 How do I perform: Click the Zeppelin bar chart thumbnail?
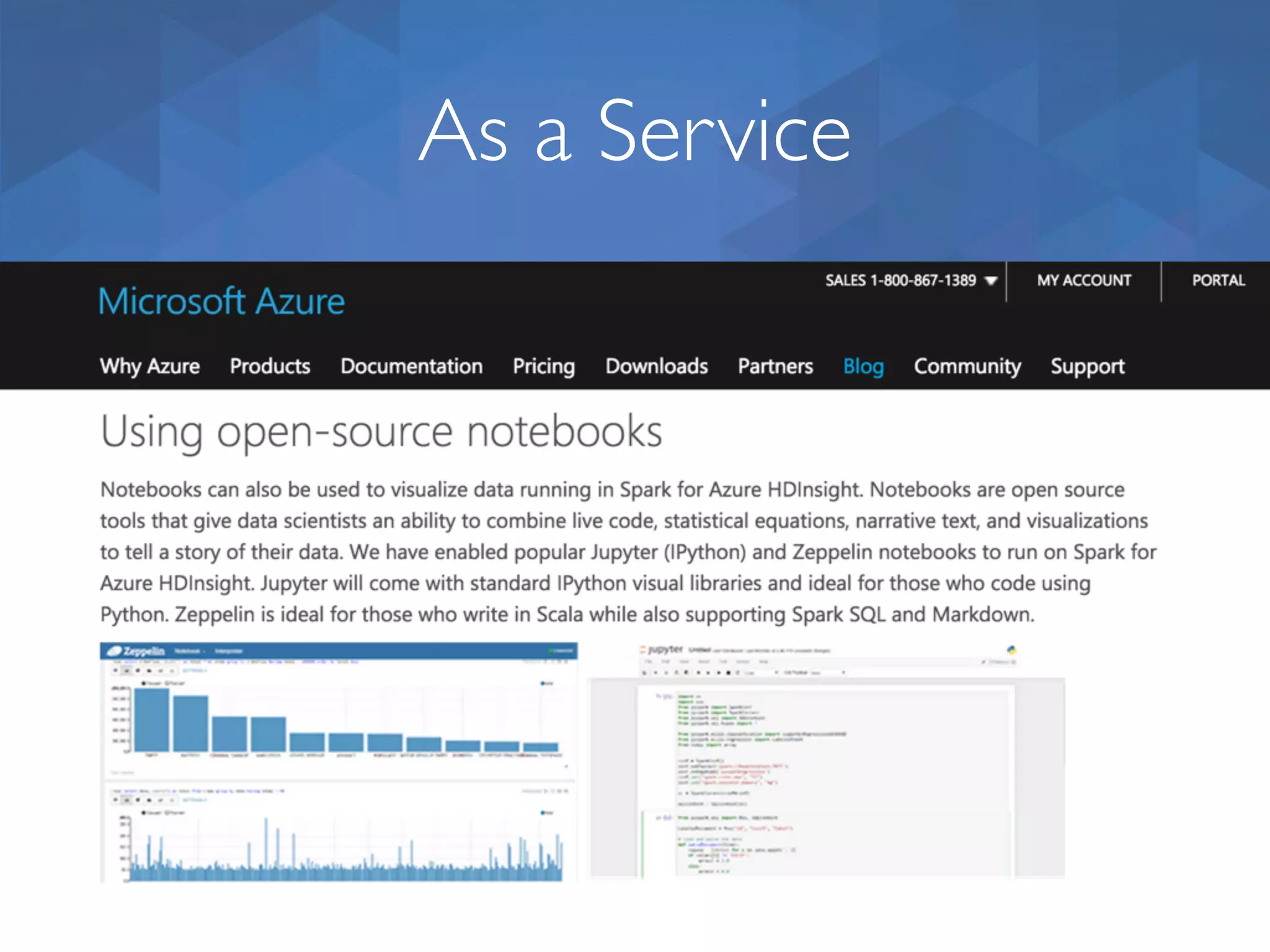[347, 722]
